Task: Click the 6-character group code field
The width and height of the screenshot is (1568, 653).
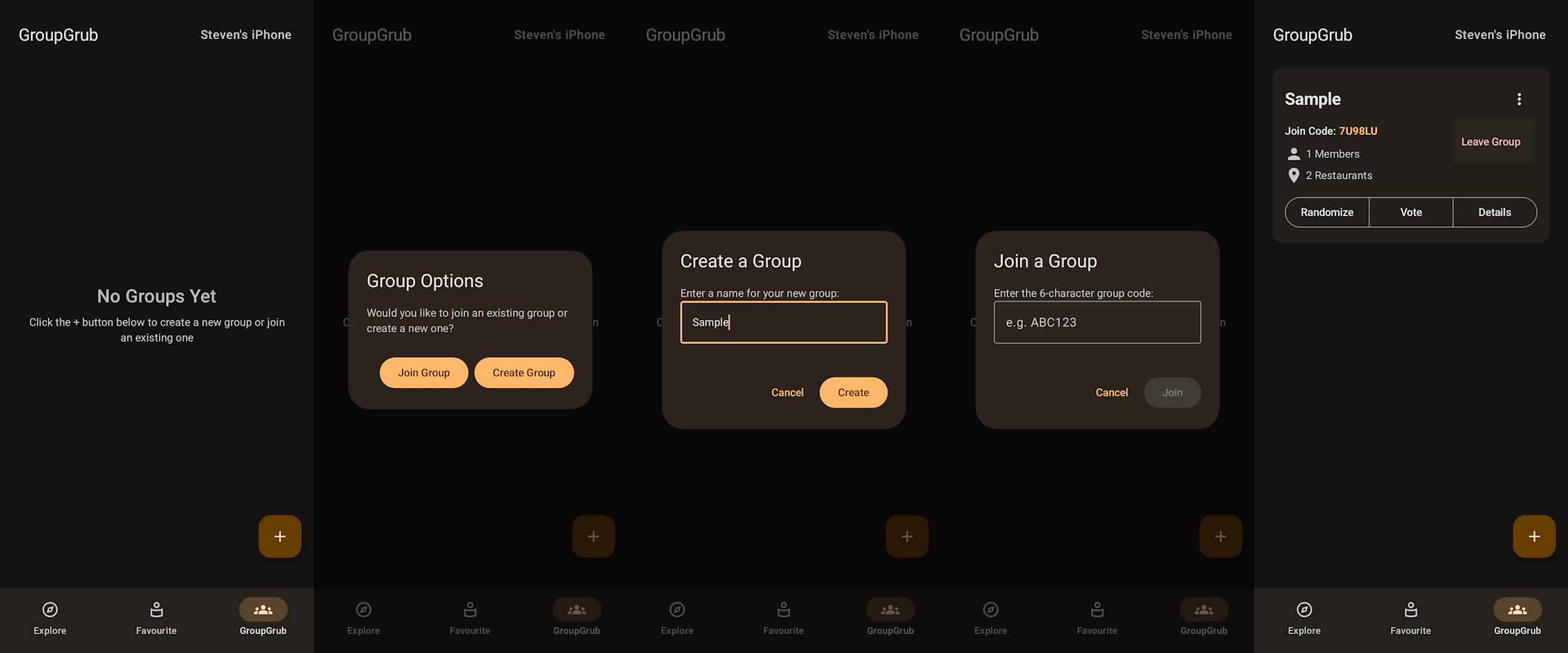Action: pos(1096,321)
